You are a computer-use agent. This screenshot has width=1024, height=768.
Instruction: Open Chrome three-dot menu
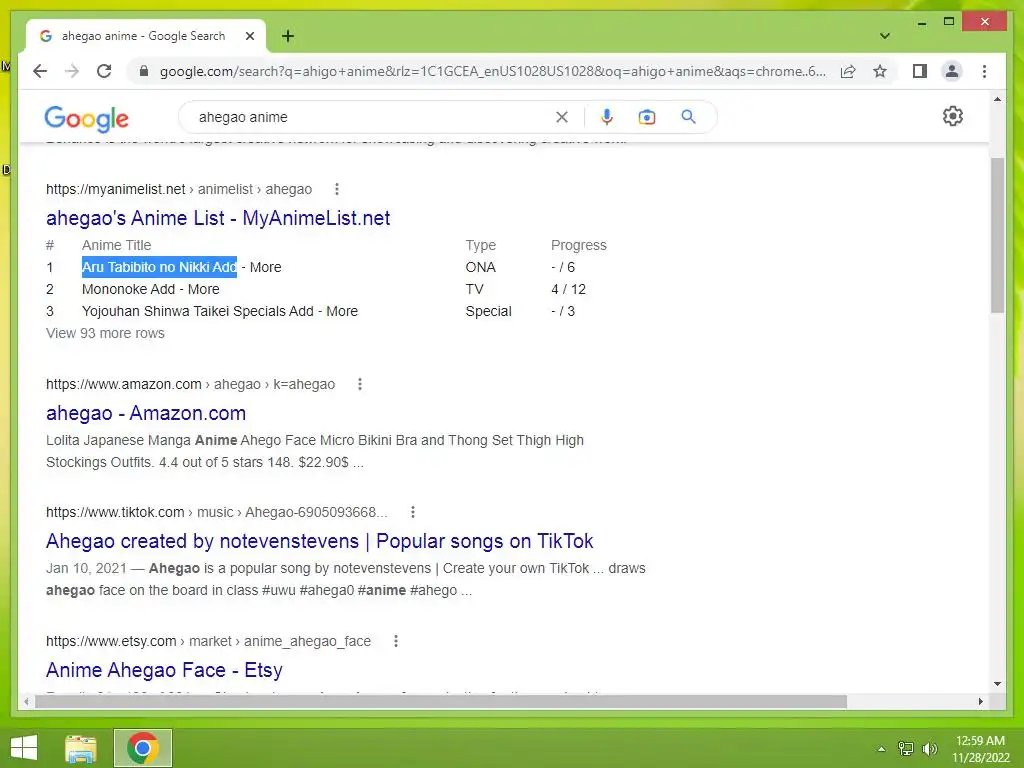coord(984,71)
